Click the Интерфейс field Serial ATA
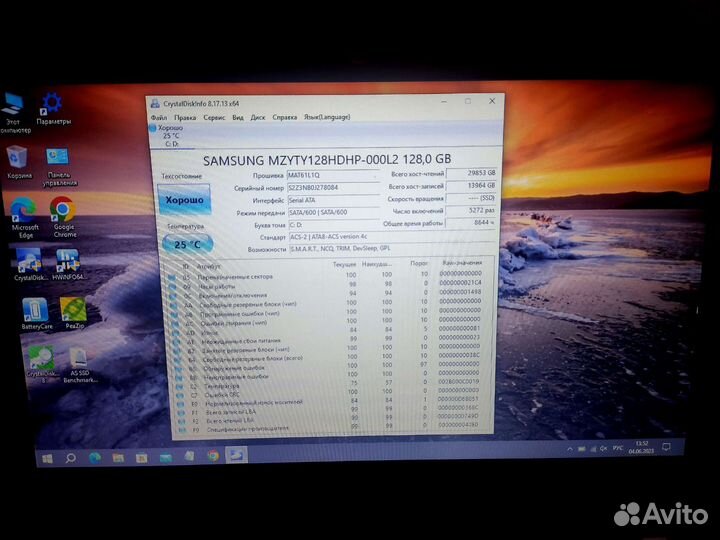This screenshot has width=720, height=540. pyautogui.click(x=333, y=200)
